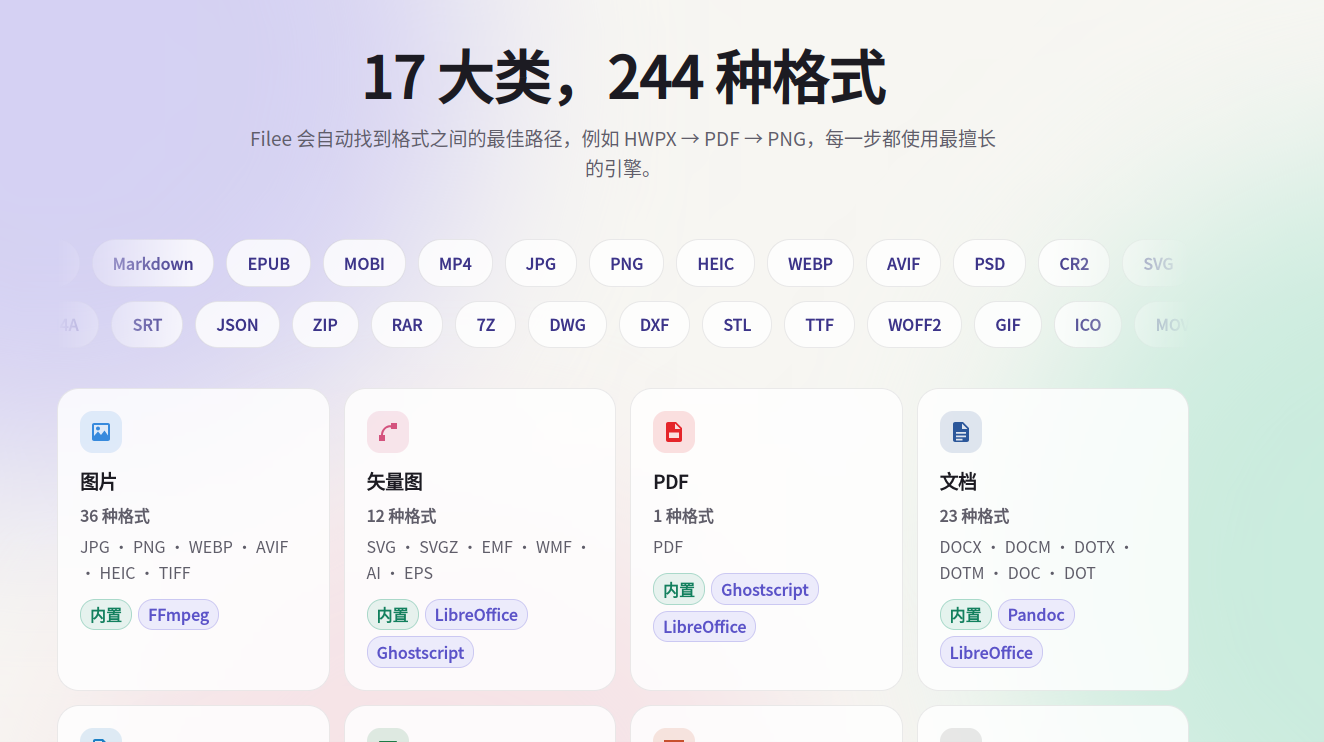Choose the MOBI format pill
The height and width of the screenshot is (742, 1324).
(x=364, y=264)
